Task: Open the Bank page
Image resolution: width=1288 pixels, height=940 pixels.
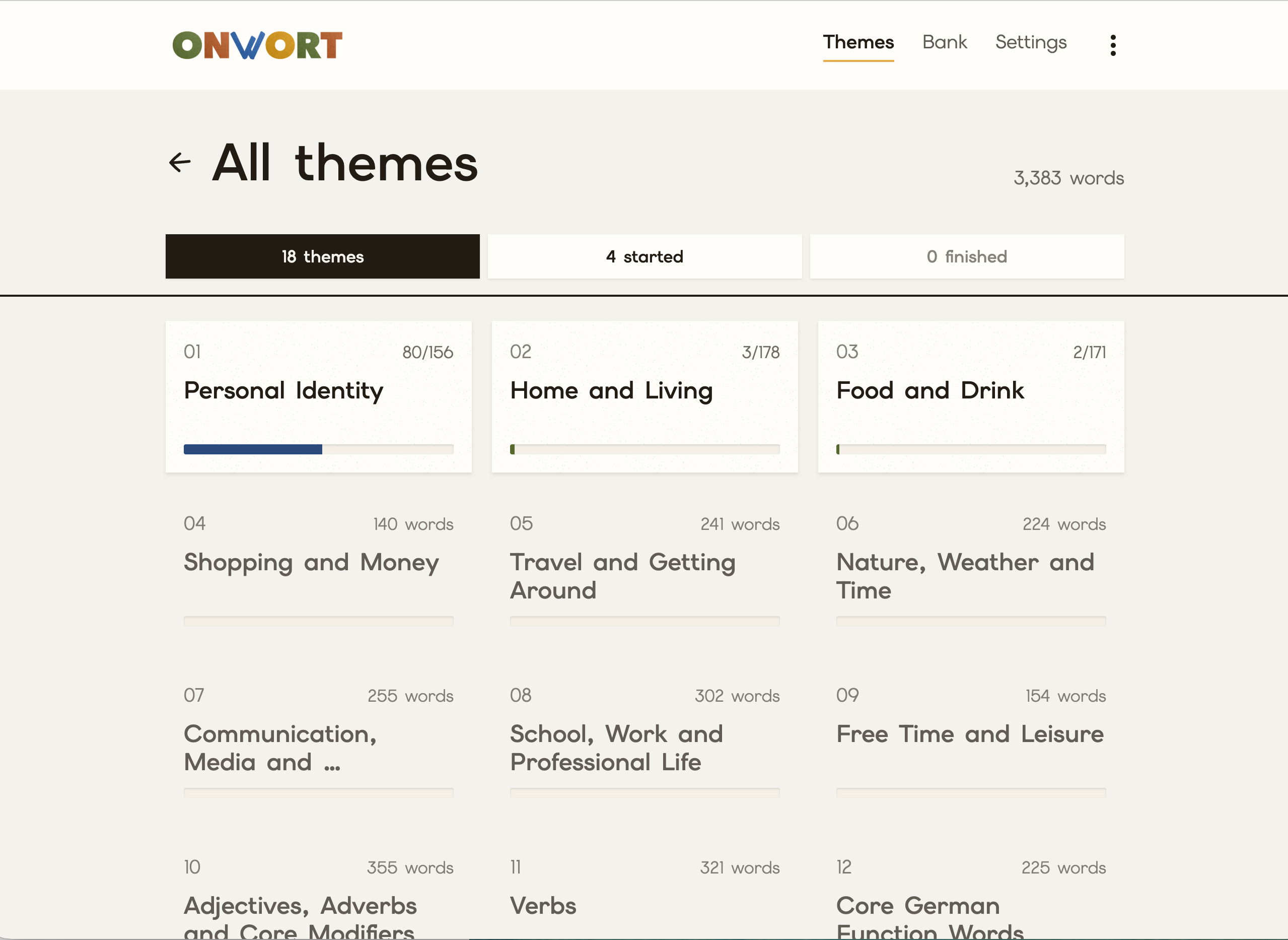Action: click(x=944, y=42)
